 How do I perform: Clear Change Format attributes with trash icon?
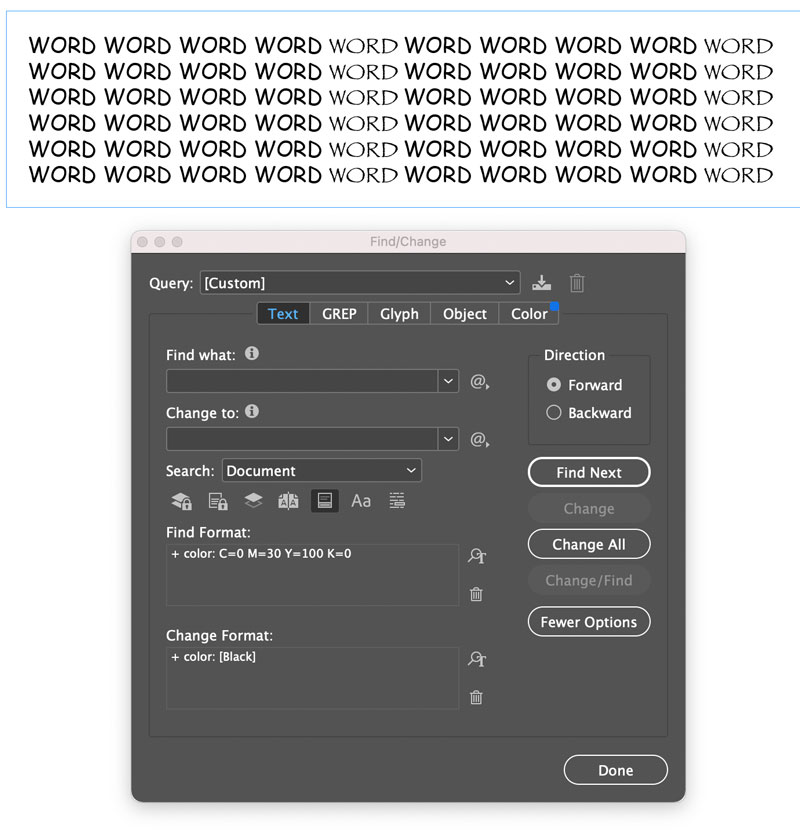pos(476,697)
